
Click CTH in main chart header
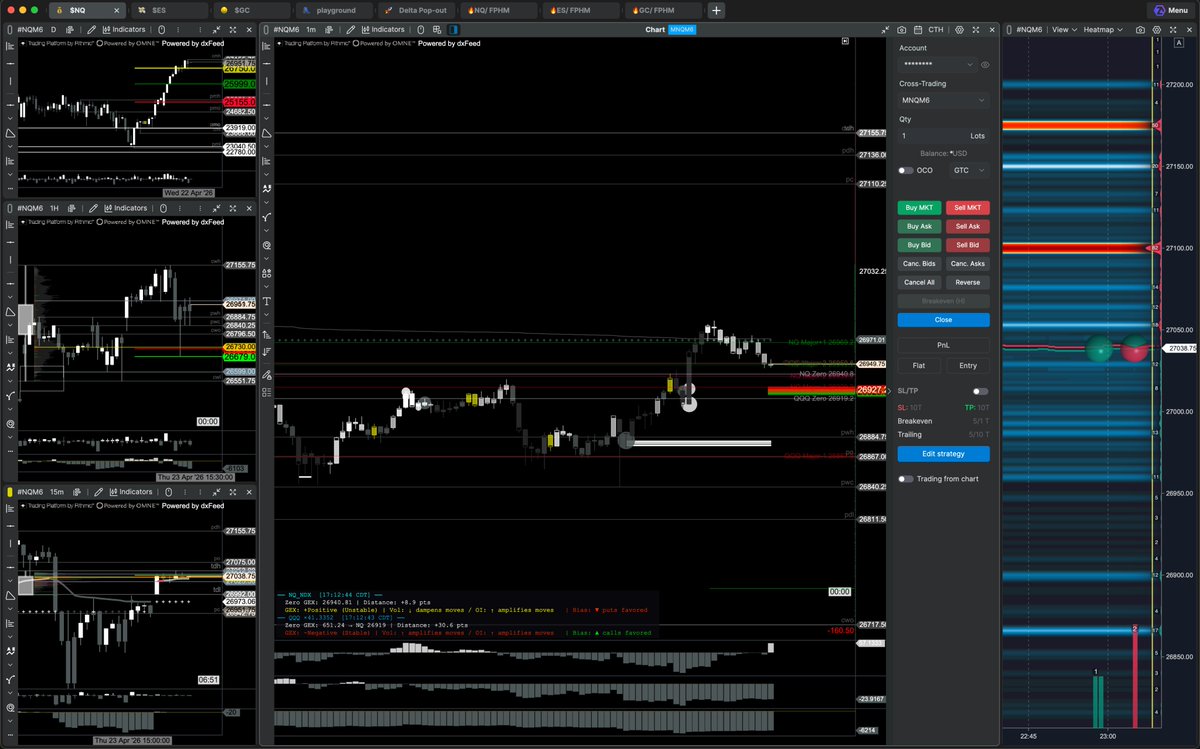(x=934, y=30)
